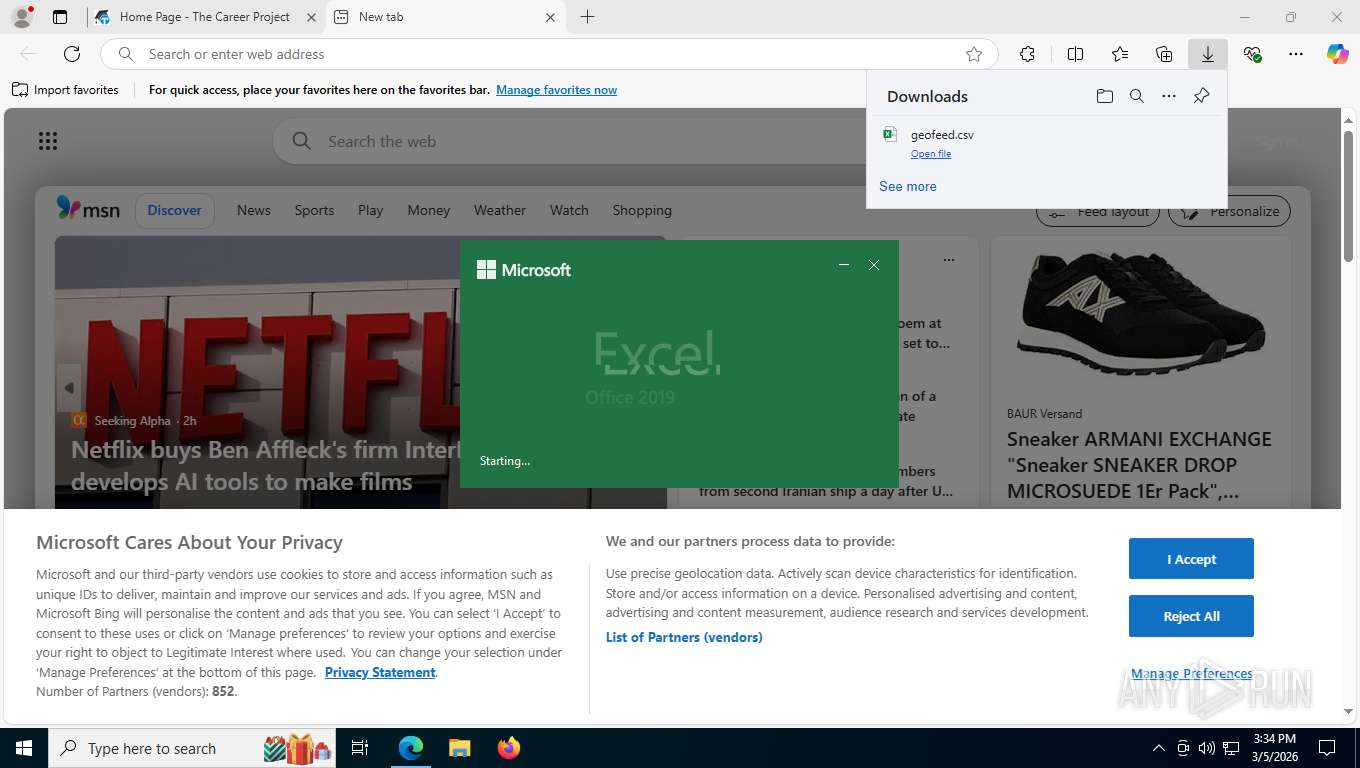Pin the Downloads panel
The image size is (1360, 768).
pos(1201,96)
